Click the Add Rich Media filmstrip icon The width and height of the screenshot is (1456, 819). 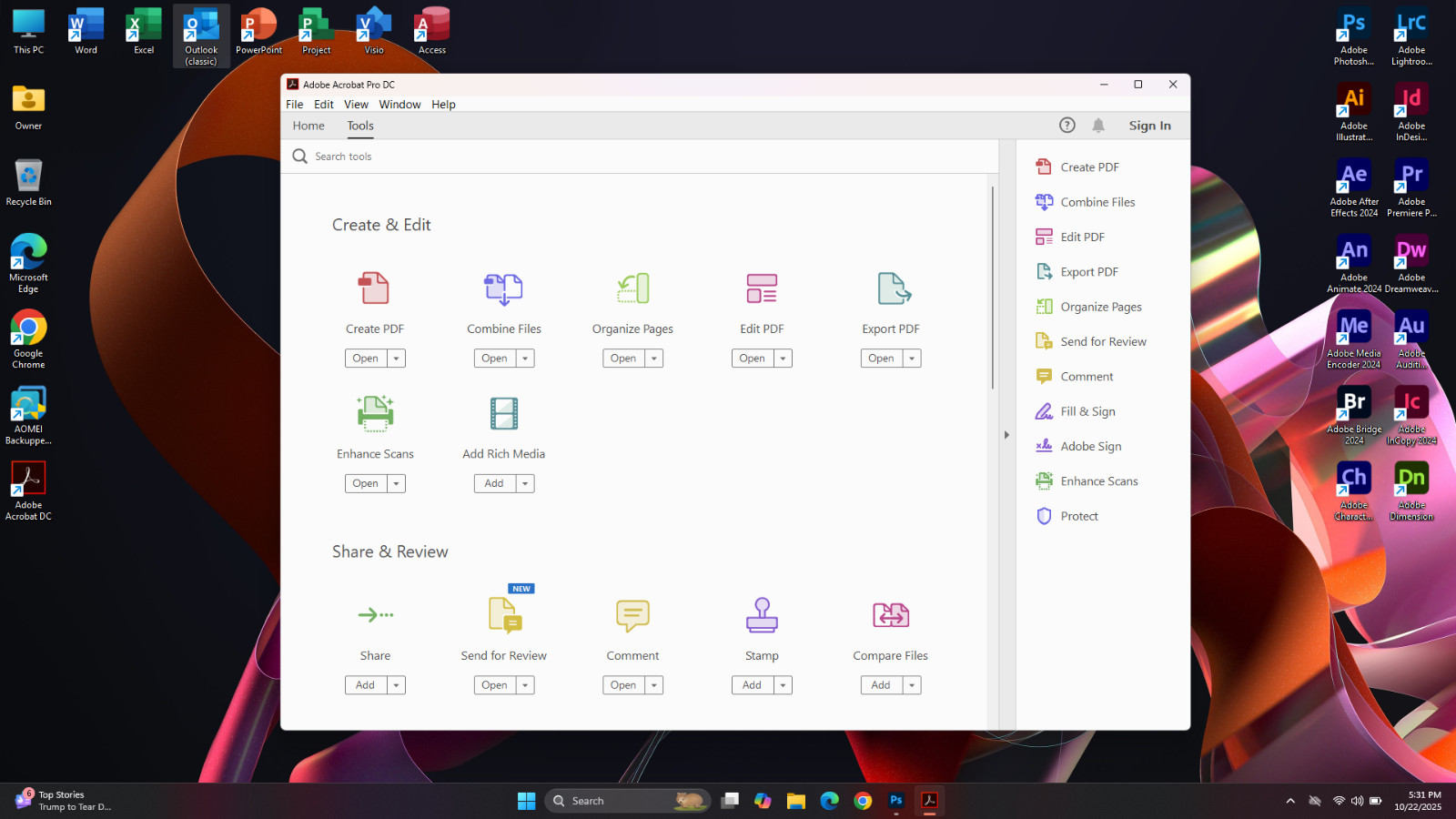(503, 413)
